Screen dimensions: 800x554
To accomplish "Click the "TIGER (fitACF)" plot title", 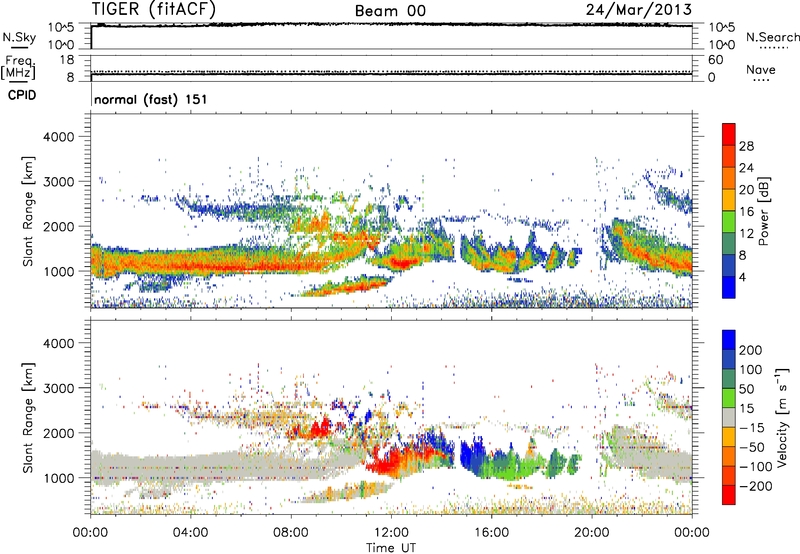I will point(154,9).
